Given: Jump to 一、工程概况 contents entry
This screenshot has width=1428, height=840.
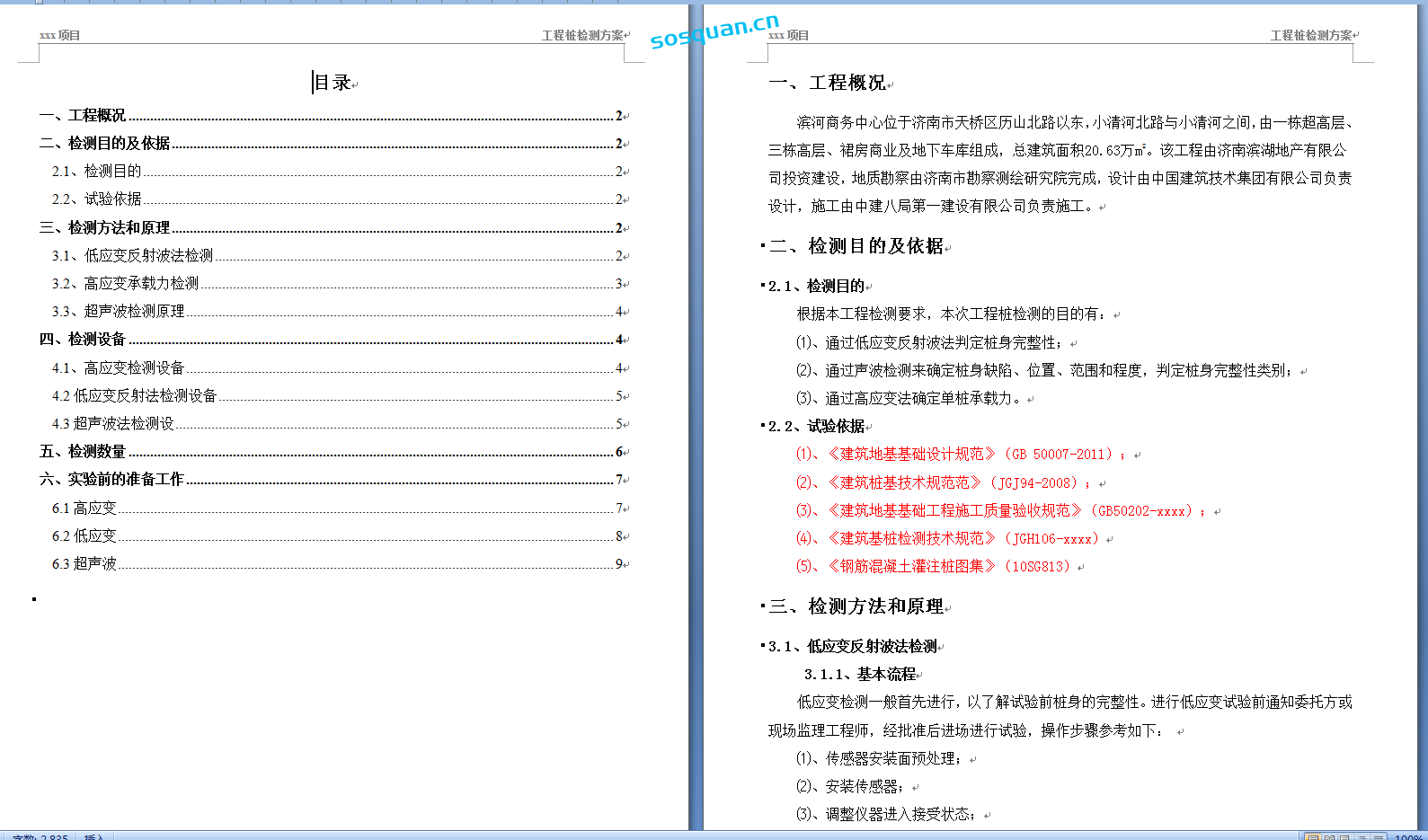Looking at the screenshot, I should (83, 115).
